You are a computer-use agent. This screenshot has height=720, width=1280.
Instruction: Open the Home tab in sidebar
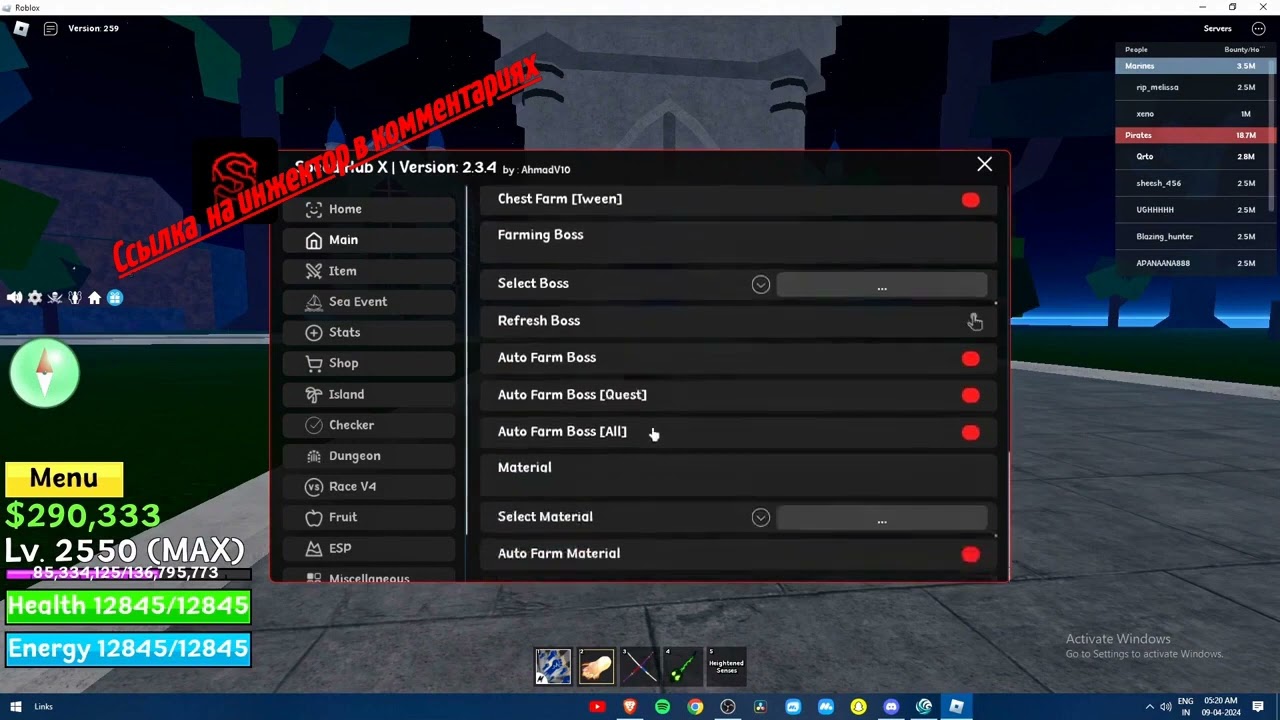(x=369, y=209)
